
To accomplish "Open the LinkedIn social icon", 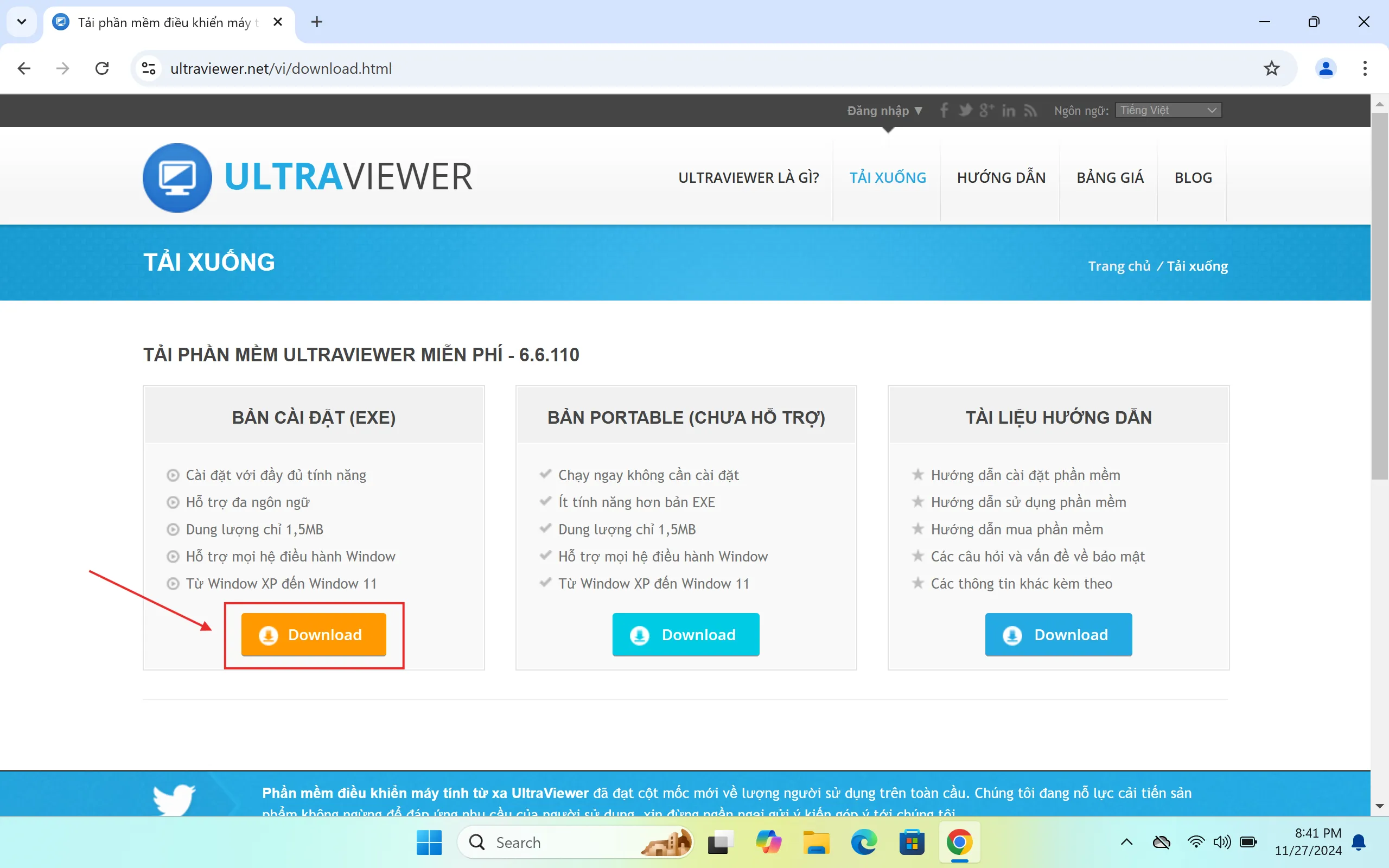I will click(1009, 110).
